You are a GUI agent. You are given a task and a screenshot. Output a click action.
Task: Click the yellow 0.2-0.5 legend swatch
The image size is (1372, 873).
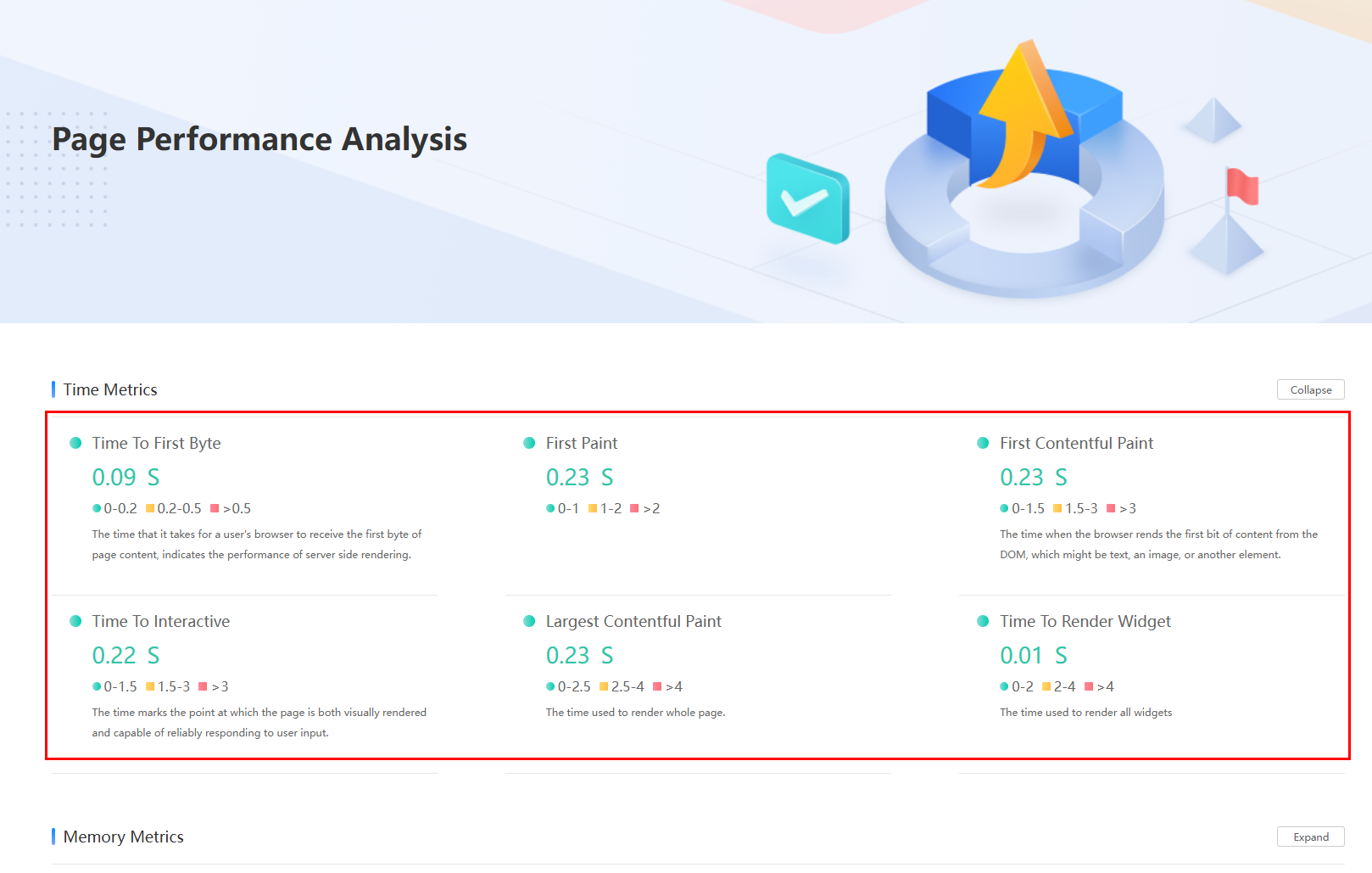point(150,508)
